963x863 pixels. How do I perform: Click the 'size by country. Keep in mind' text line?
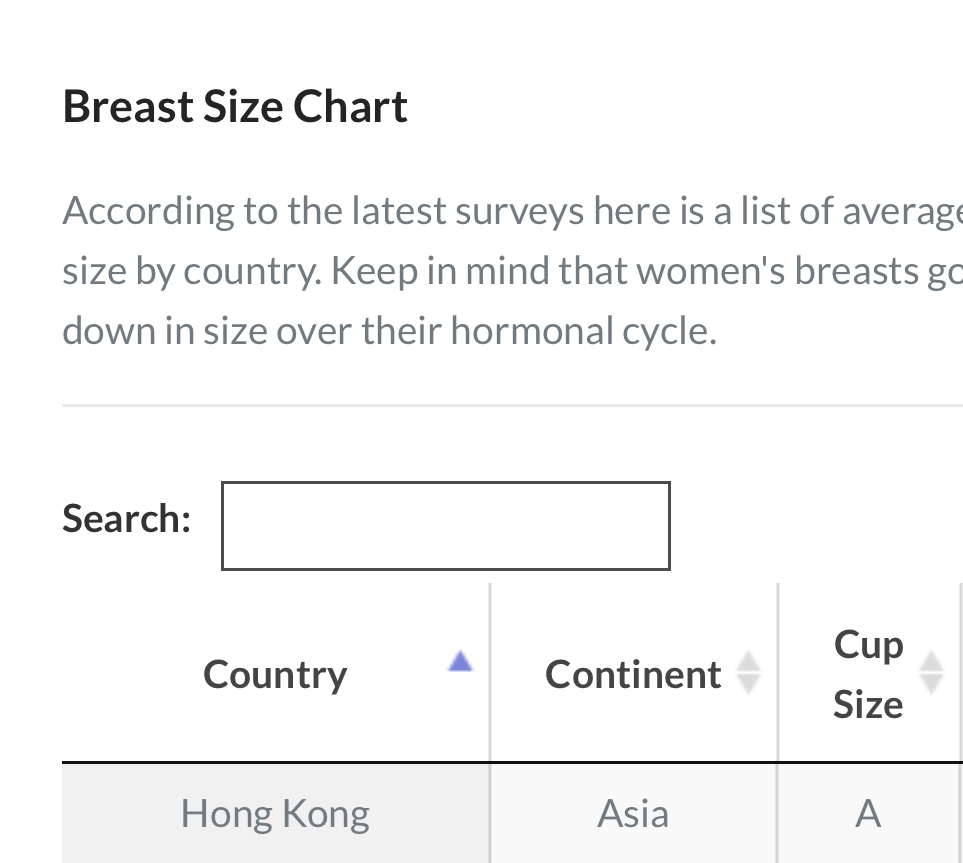(512, 271)
